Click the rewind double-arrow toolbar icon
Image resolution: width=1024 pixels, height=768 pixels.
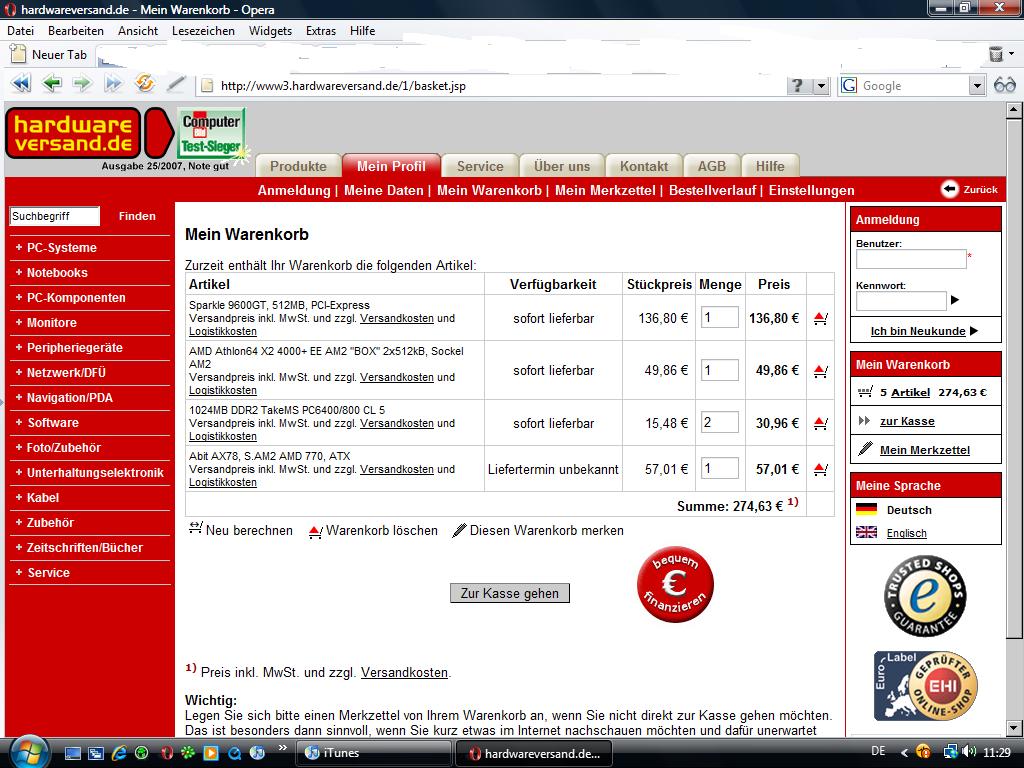pyautogui.click(x=21, y=84)
